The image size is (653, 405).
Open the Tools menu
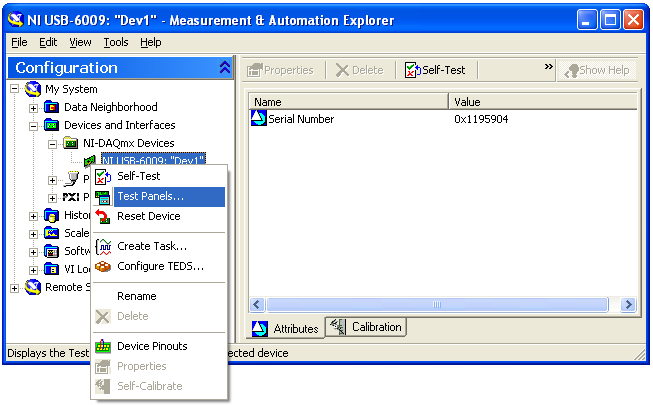116,42
